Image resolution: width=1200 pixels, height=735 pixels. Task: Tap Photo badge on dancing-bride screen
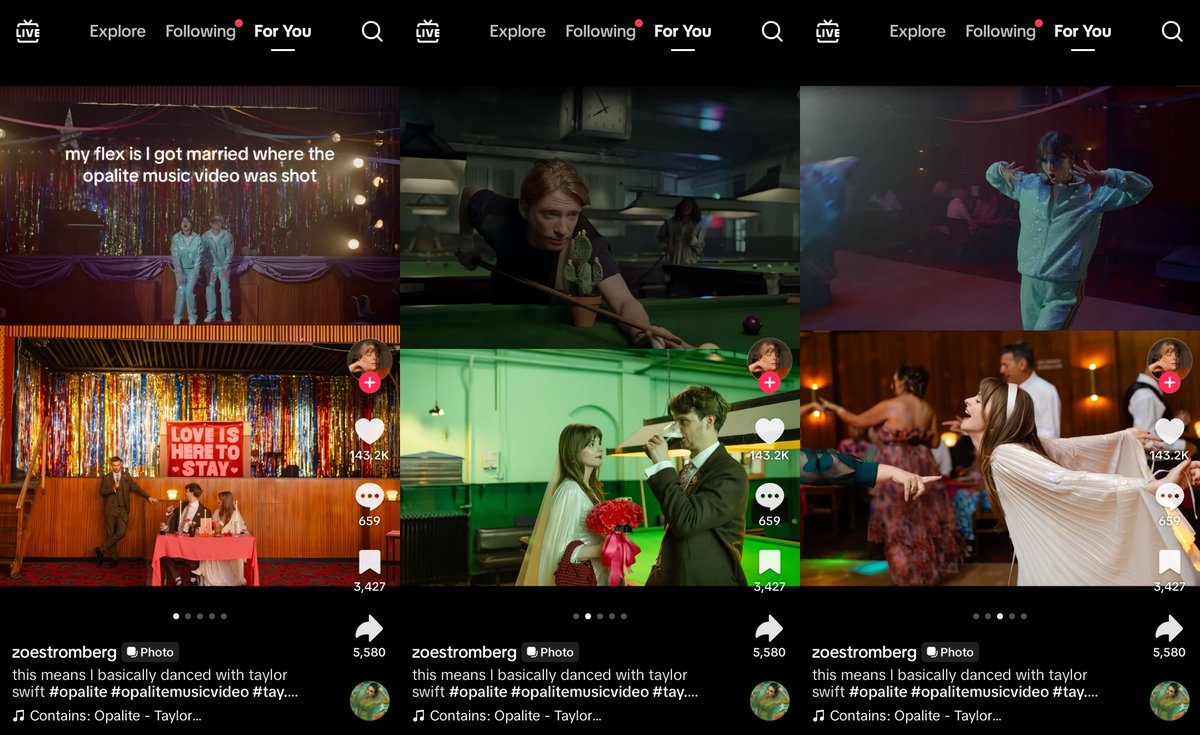click(x=950, y=652)
